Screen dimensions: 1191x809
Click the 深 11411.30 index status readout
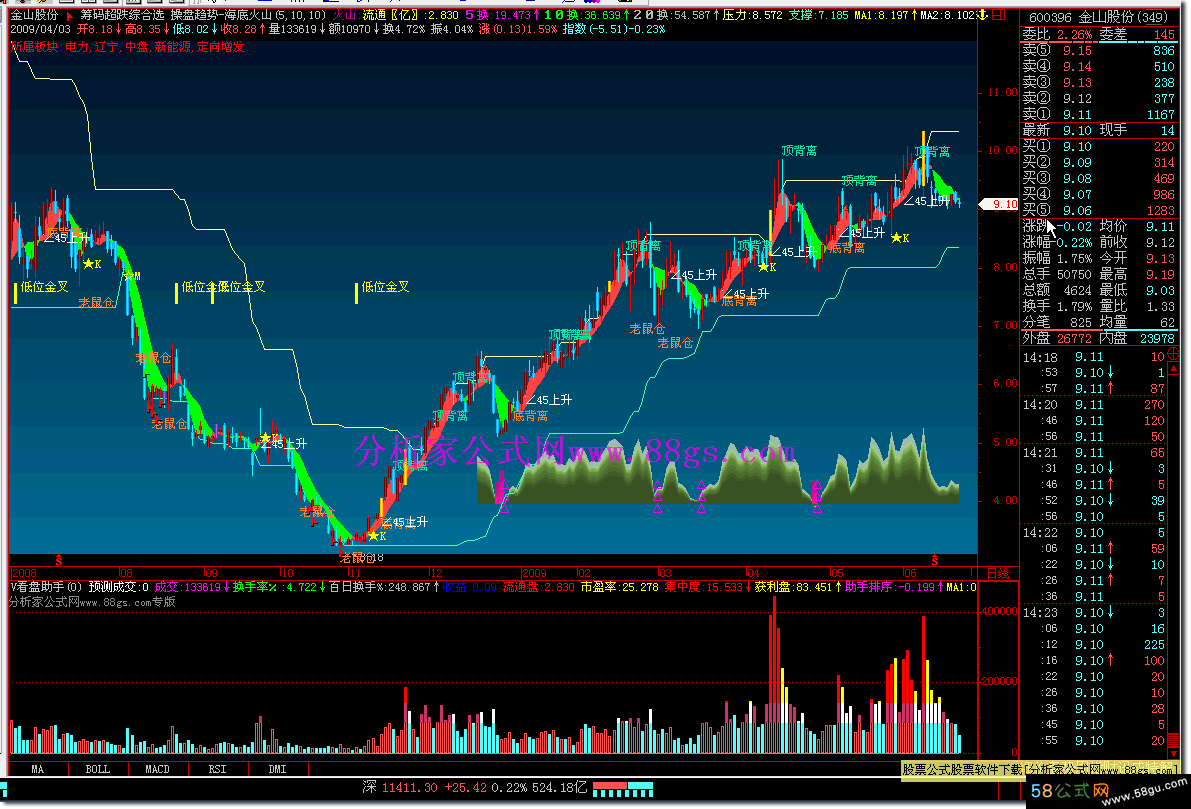[x=475, y=788]
